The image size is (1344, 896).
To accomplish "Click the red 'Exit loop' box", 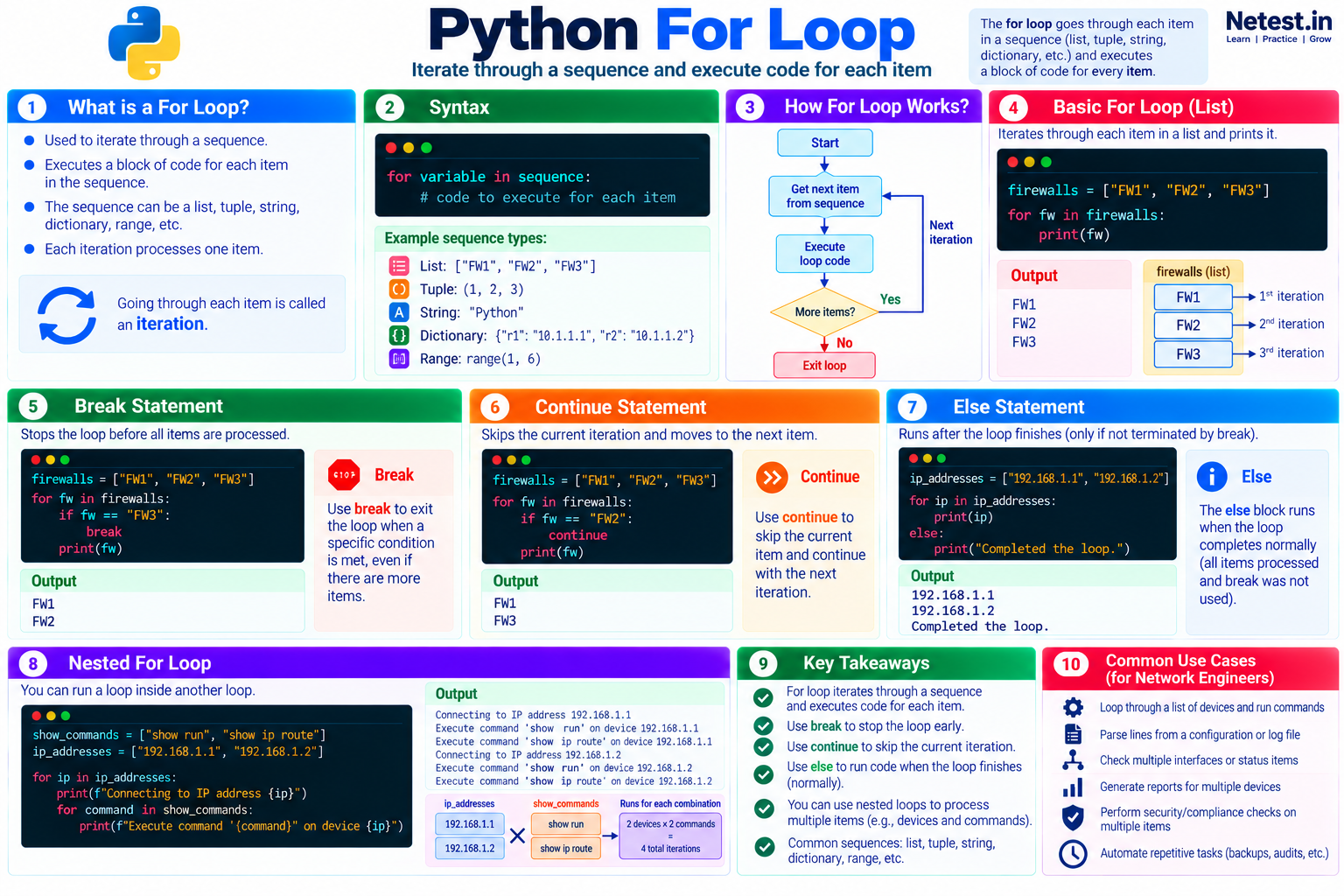I will [x=824, y=365].
